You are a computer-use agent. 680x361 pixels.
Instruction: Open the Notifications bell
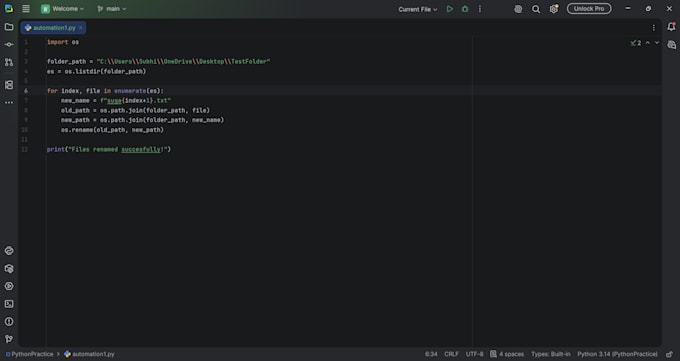coord(671,27)
